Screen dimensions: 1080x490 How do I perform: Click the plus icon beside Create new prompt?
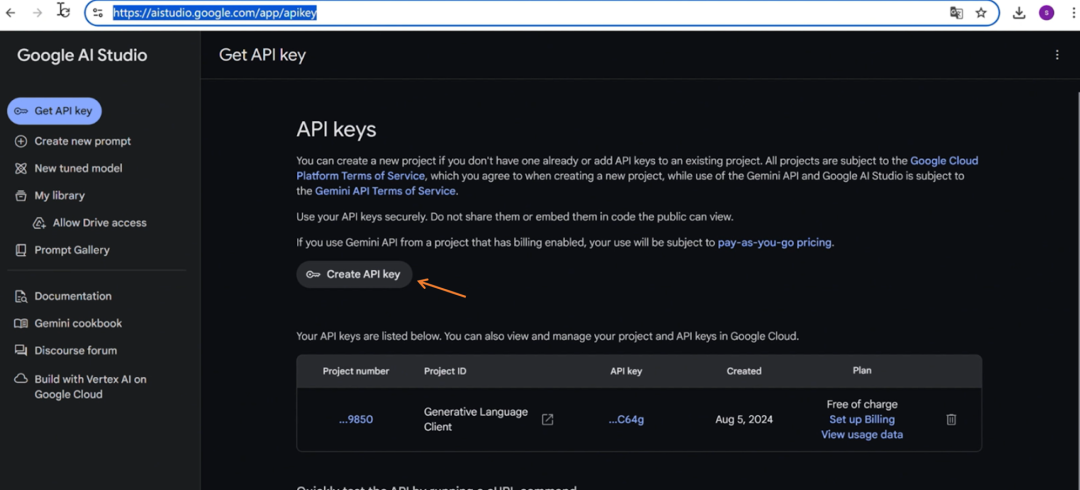tap(21, 141)
